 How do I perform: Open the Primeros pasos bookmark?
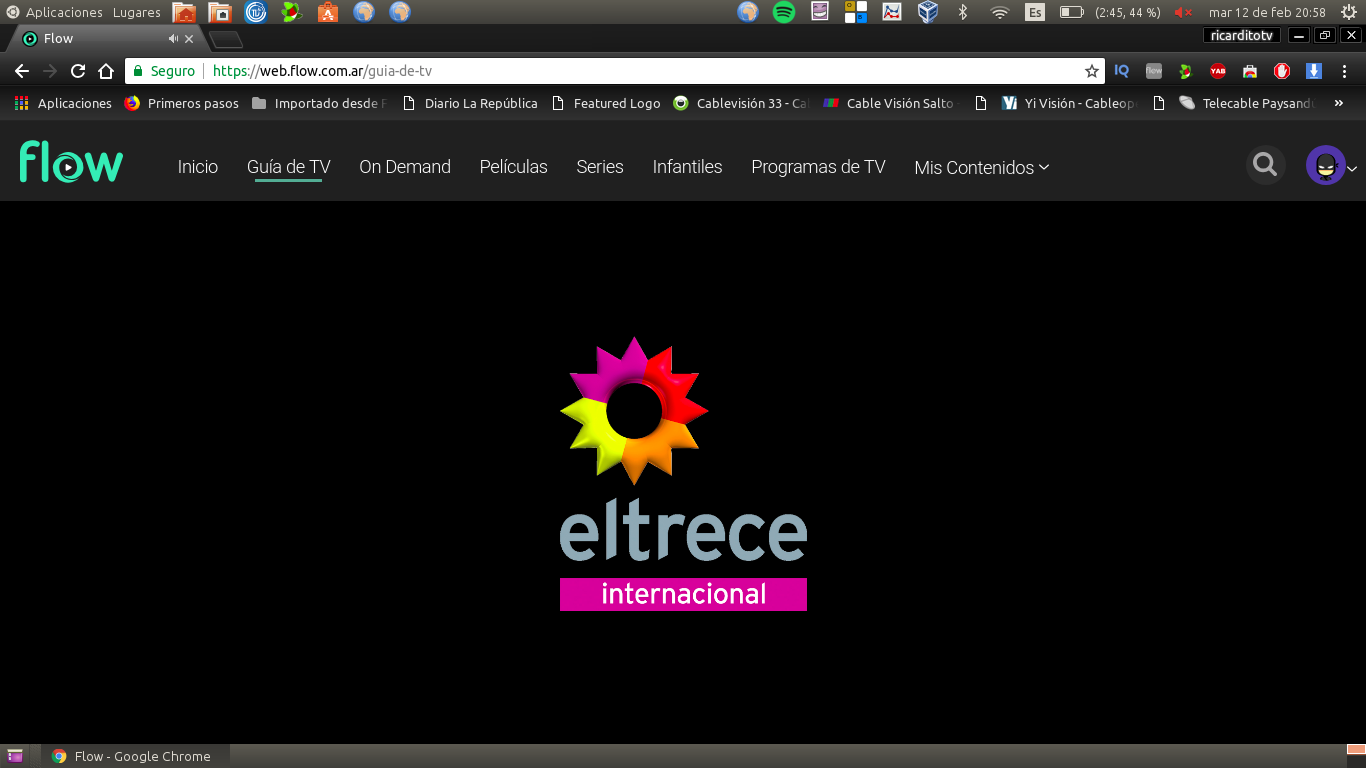click(x=182, y=103)
